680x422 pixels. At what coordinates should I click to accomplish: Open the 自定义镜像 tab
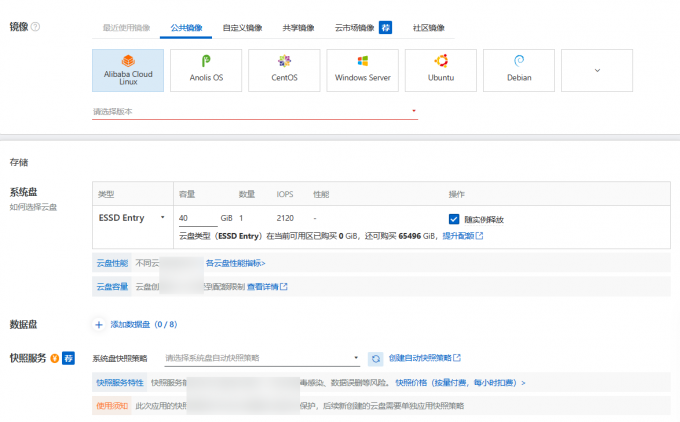tap(242, 28)
